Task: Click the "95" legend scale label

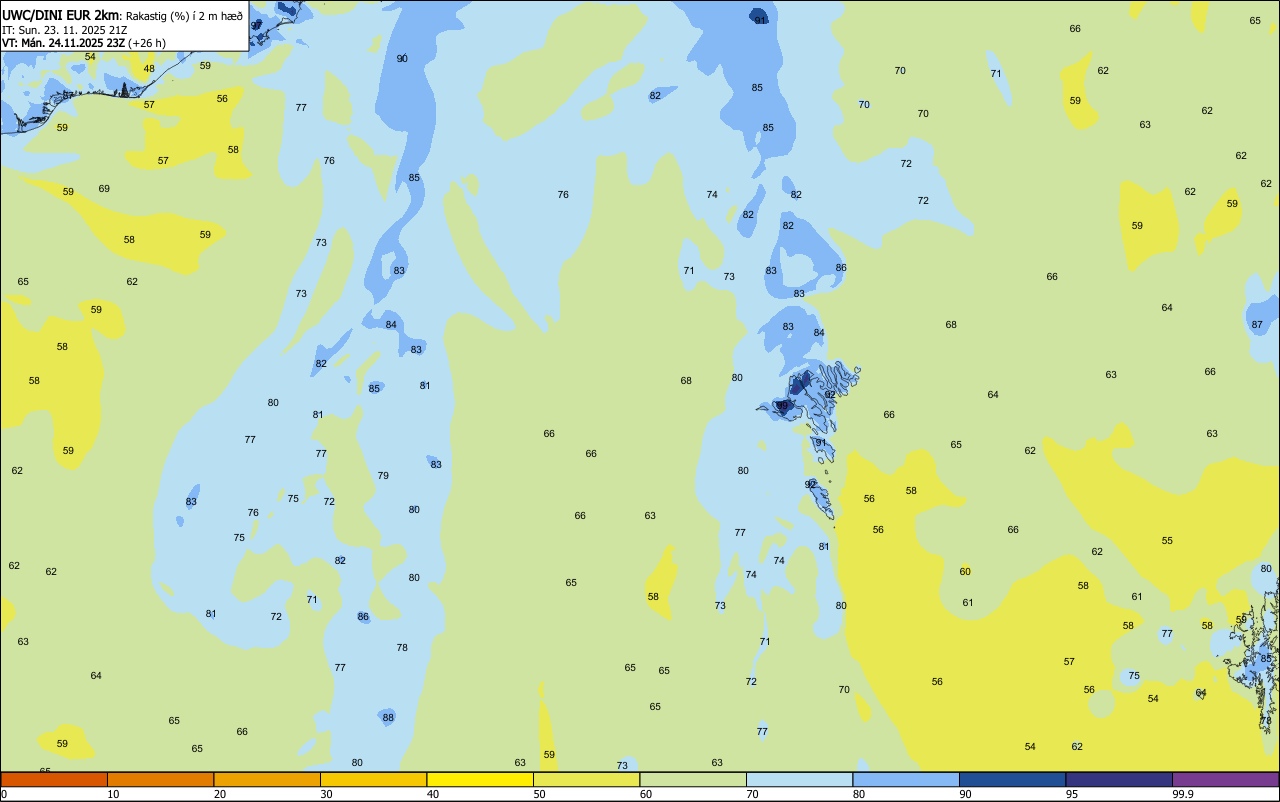Action: [1072, 794]
